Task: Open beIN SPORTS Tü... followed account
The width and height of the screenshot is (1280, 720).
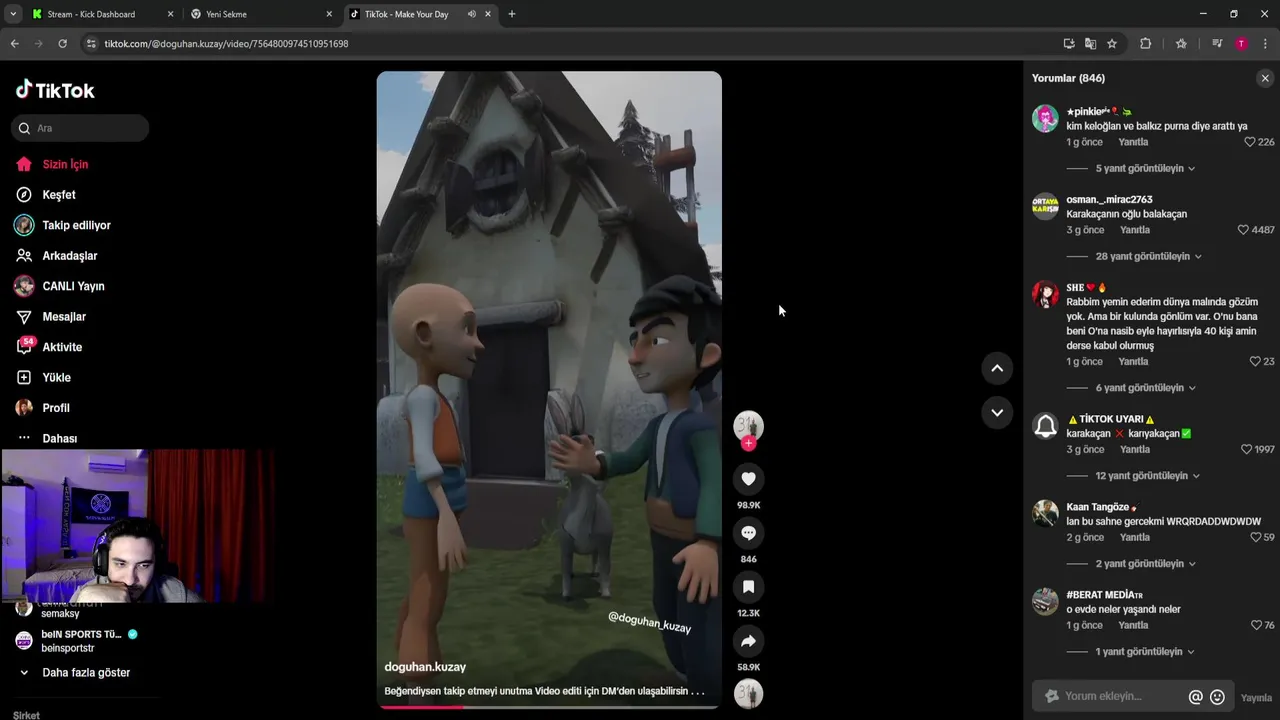Action: pyautogui.click(x=80, y=641)
